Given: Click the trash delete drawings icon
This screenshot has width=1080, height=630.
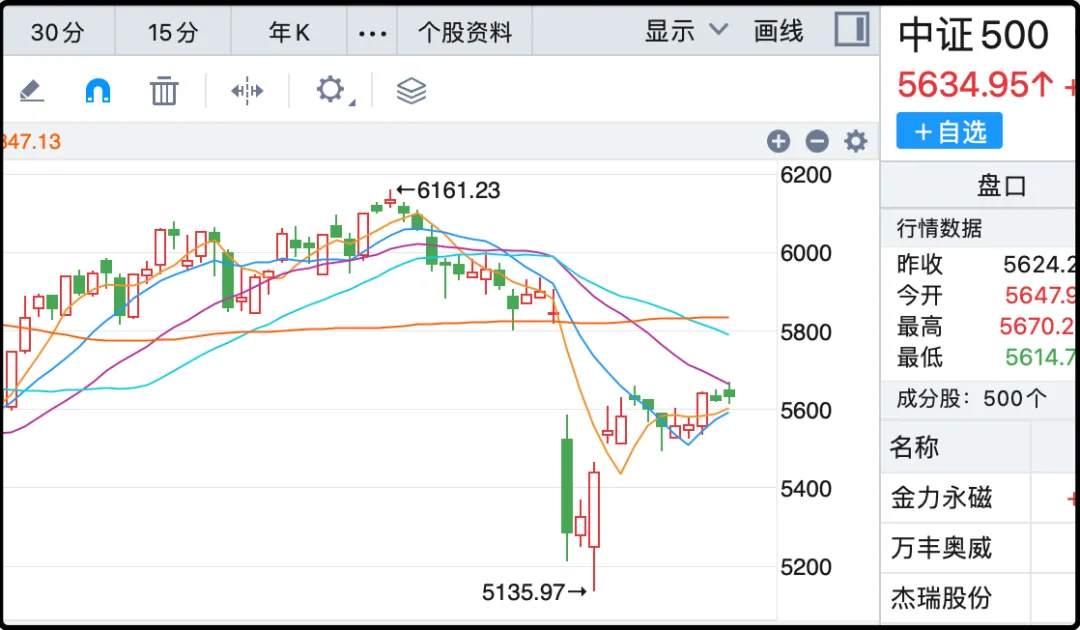Looking at the screenshot, I should 164,91.
